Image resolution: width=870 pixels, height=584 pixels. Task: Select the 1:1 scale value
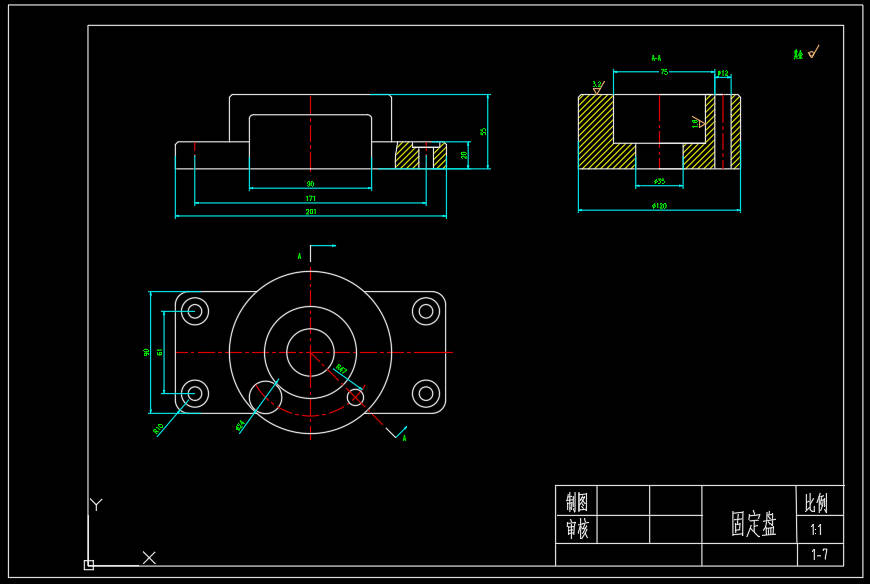click(x=816, y=530)
